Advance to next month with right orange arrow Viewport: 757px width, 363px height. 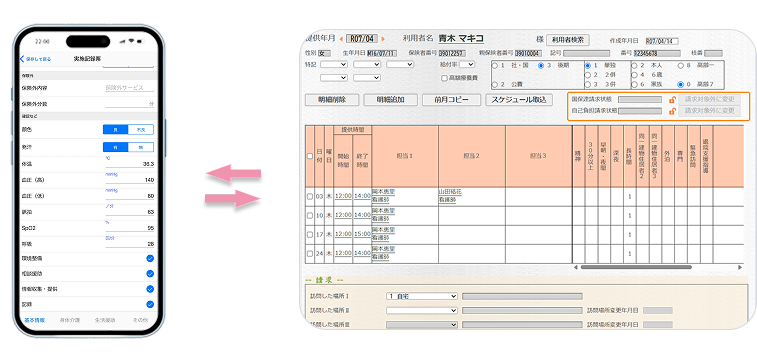click(x=383, y=39)
